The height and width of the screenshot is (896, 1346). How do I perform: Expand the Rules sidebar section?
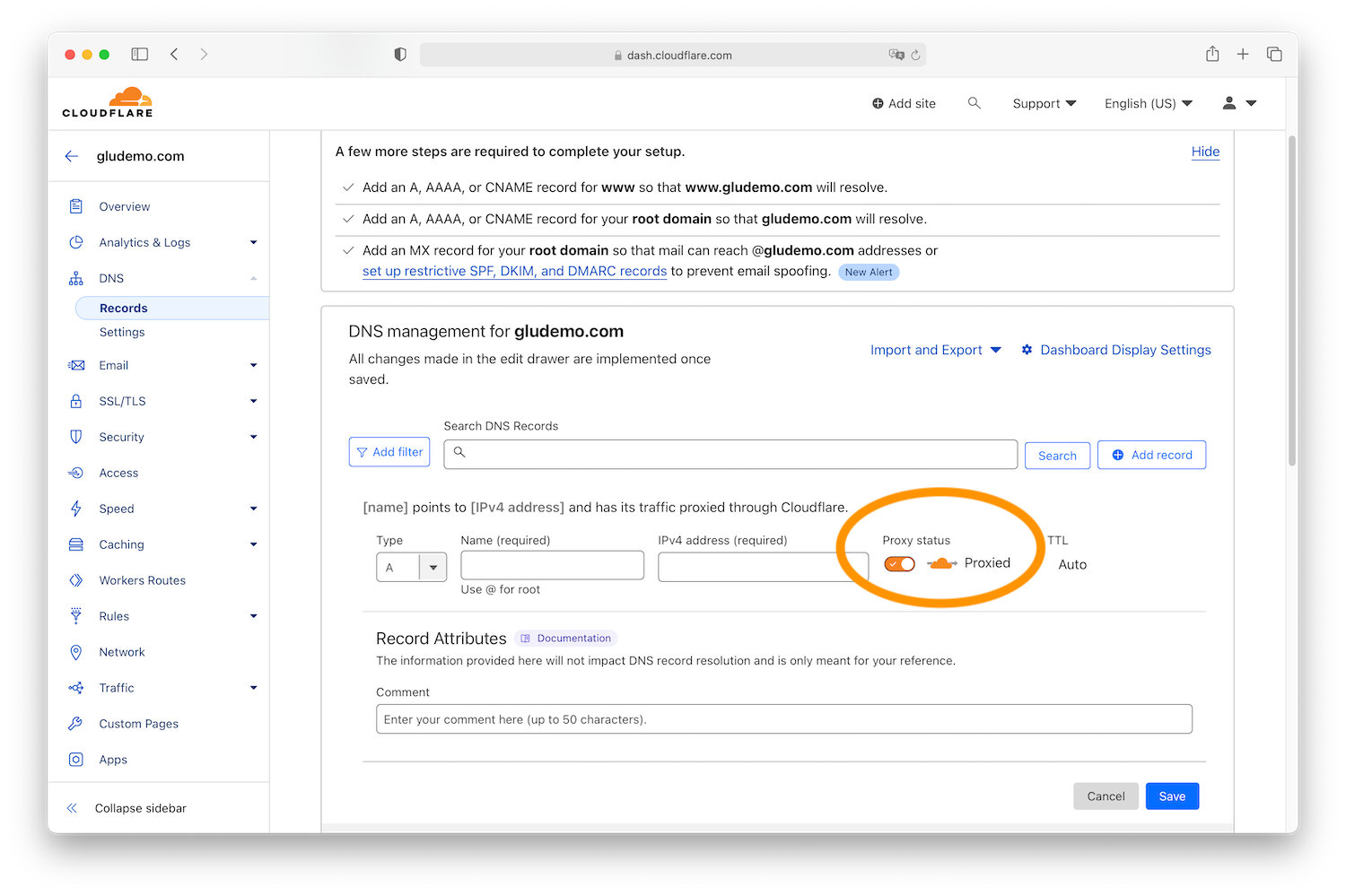click(254, 616)
